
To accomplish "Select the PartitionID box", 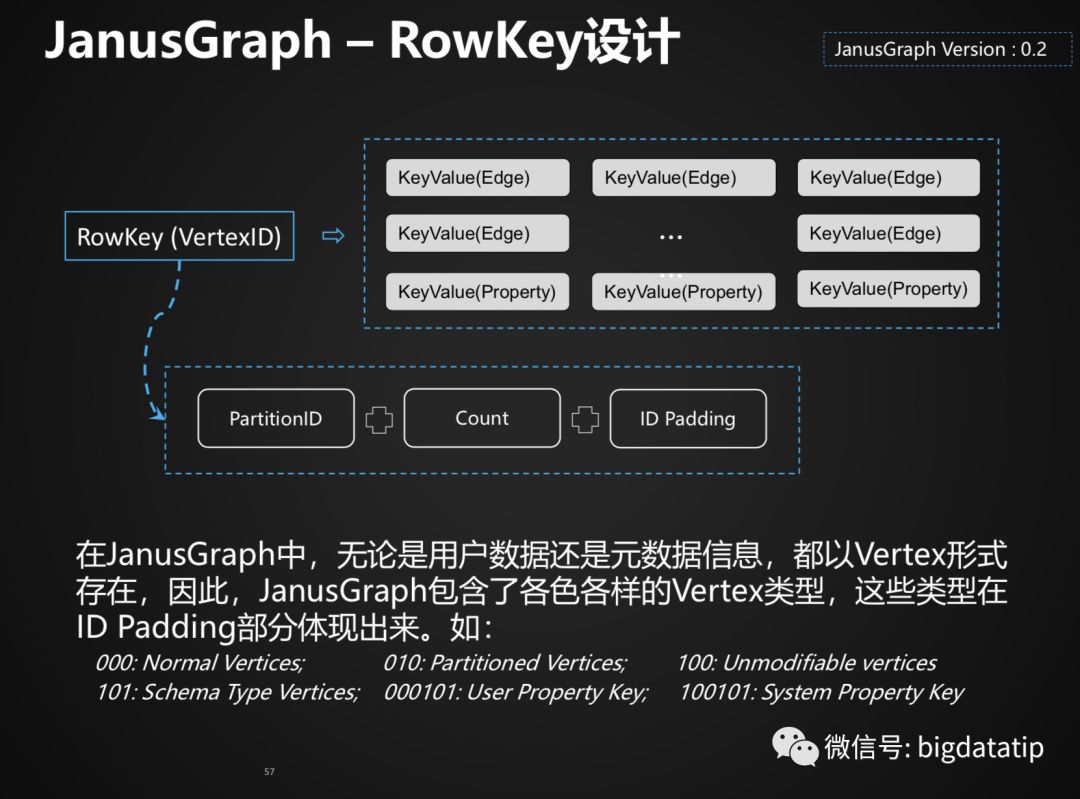I will [x=276, y=419].
